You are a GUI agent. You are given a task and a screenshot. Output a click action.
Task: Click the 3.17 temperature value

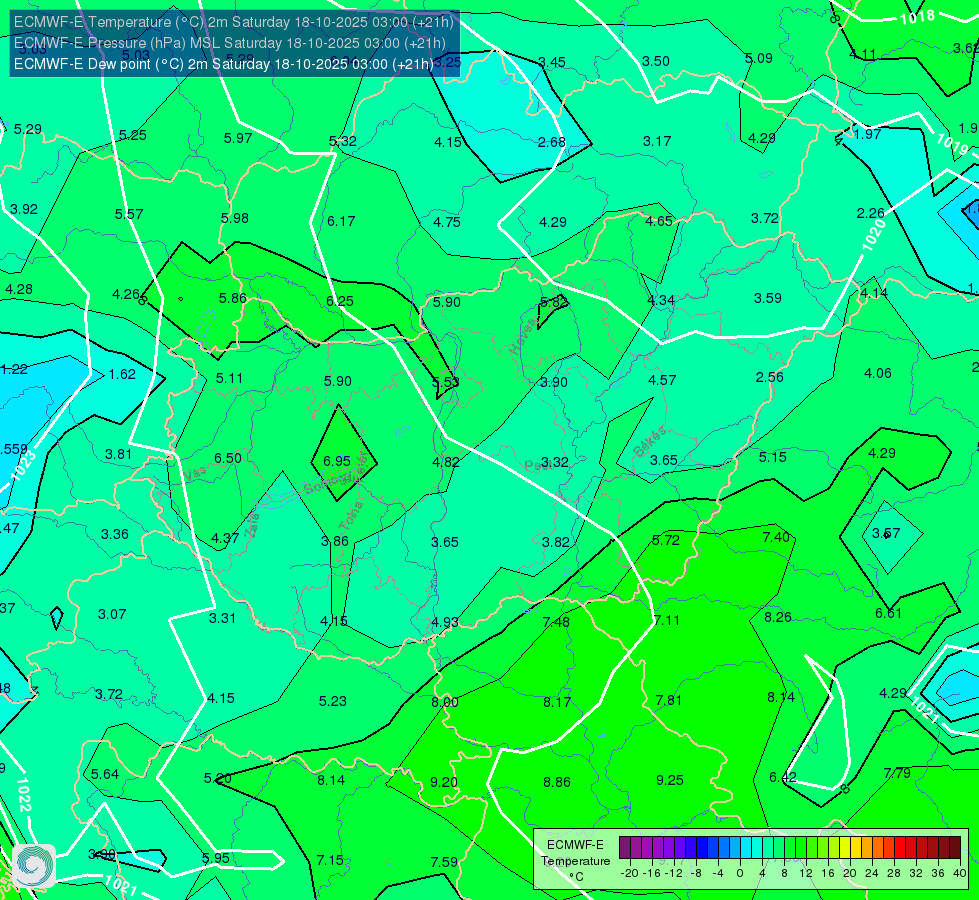[657, 141]
